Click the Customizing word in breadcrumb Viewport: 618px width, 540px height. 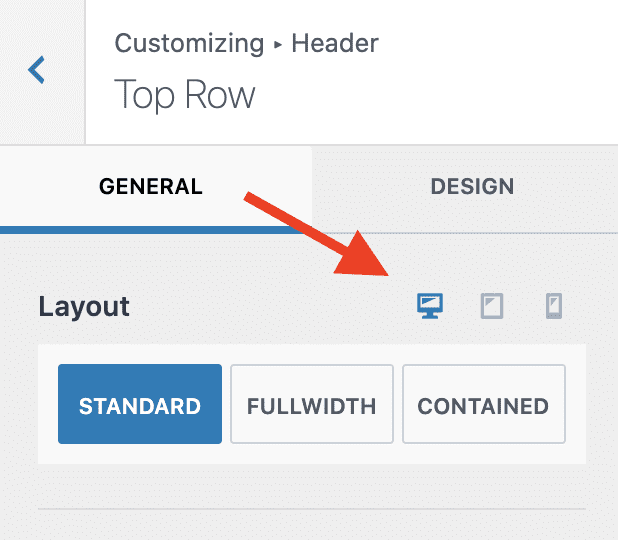[x=189, y=44]
